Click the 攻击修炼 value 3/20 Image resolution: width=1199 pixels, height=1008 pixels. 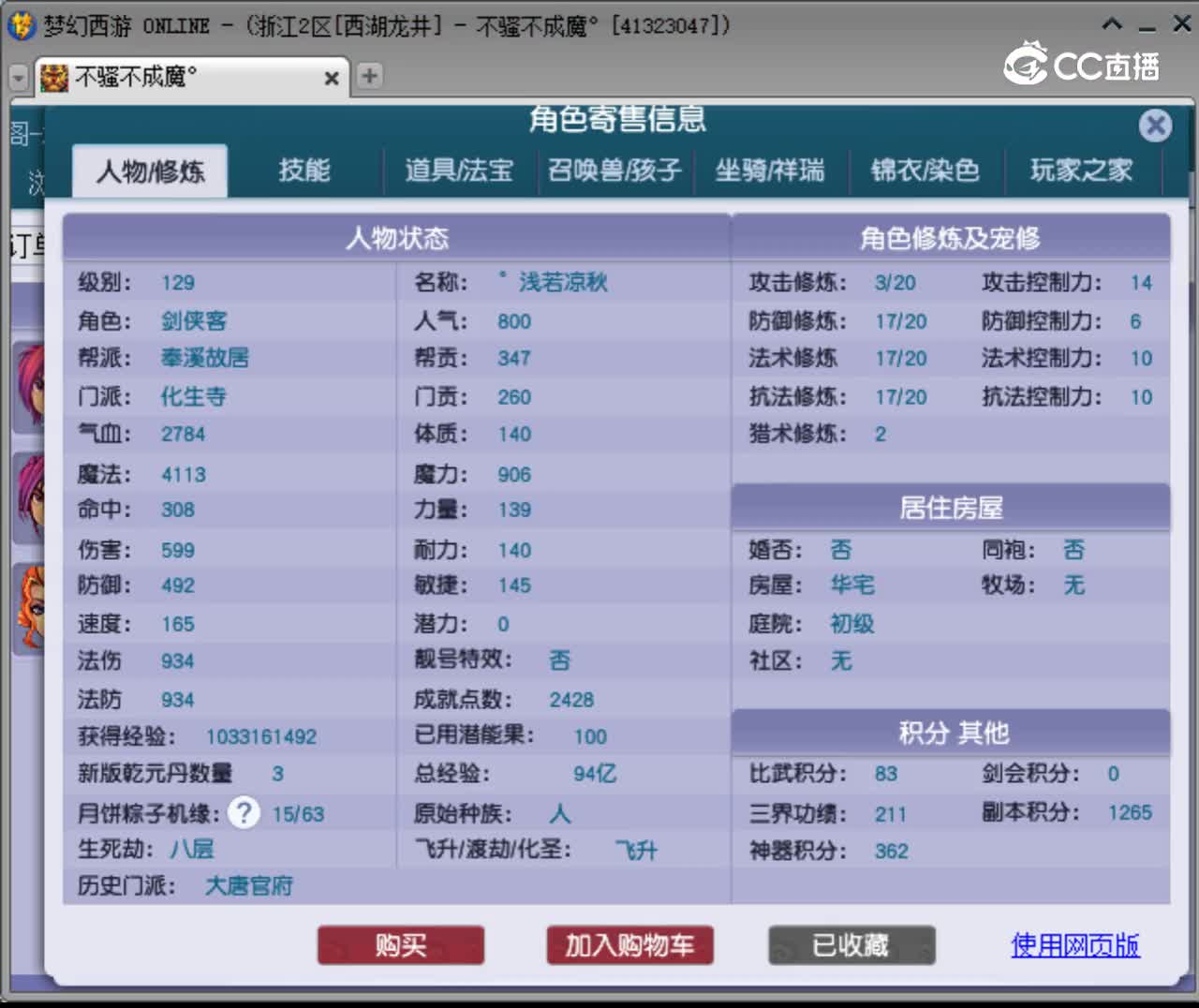(896, 283)
